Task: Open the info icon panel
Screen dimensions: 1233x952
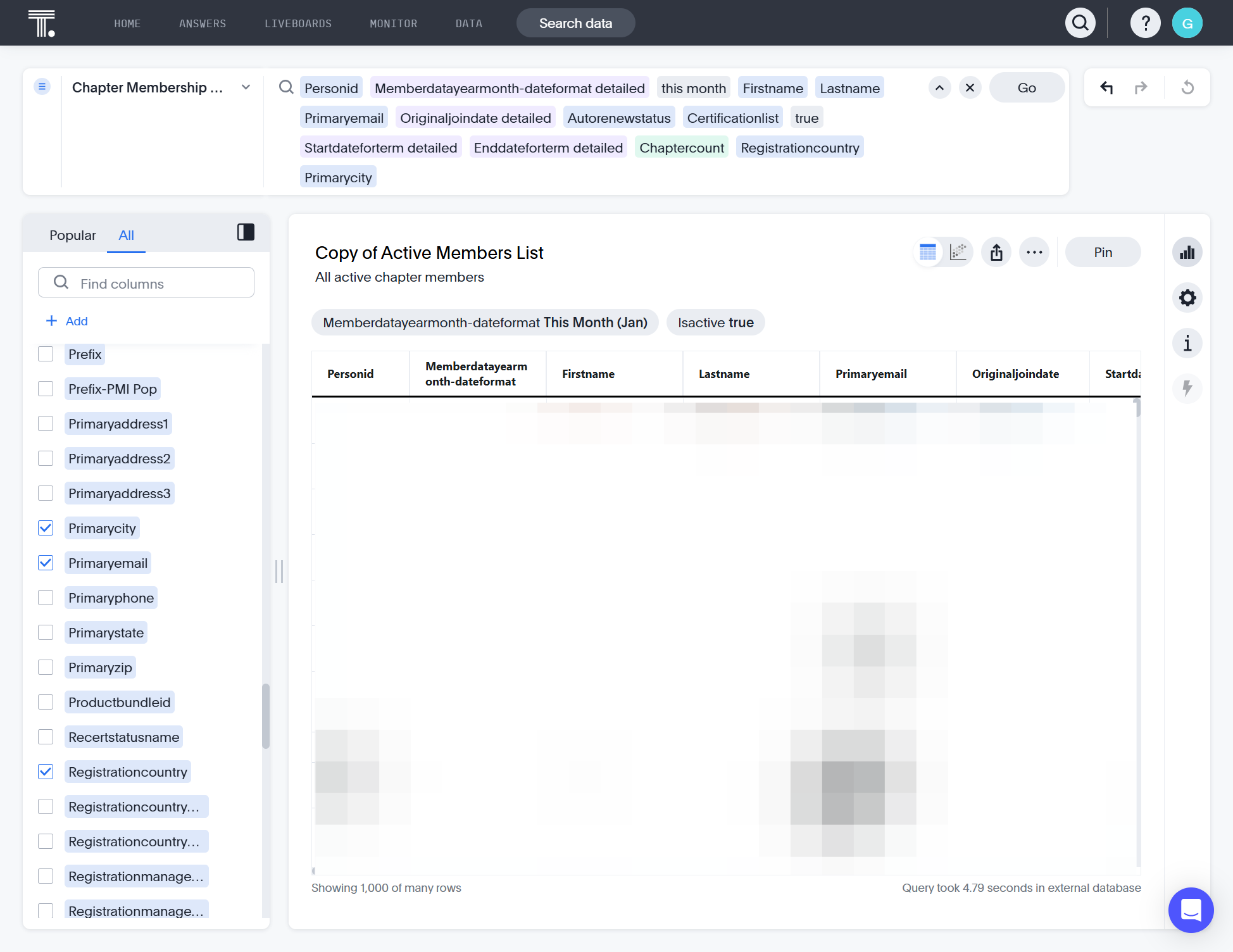Action: point(1187,343)
